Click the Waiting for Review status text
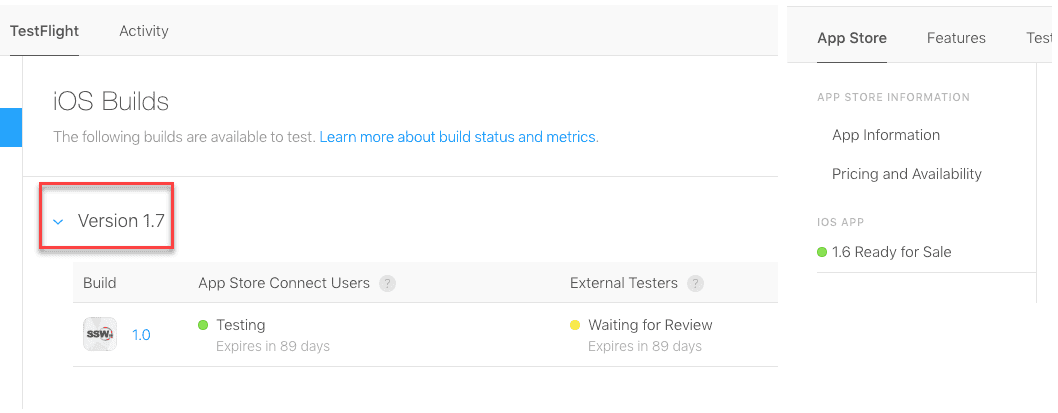The width and height of the screenshot is (1058, 413). coord(650,325)
